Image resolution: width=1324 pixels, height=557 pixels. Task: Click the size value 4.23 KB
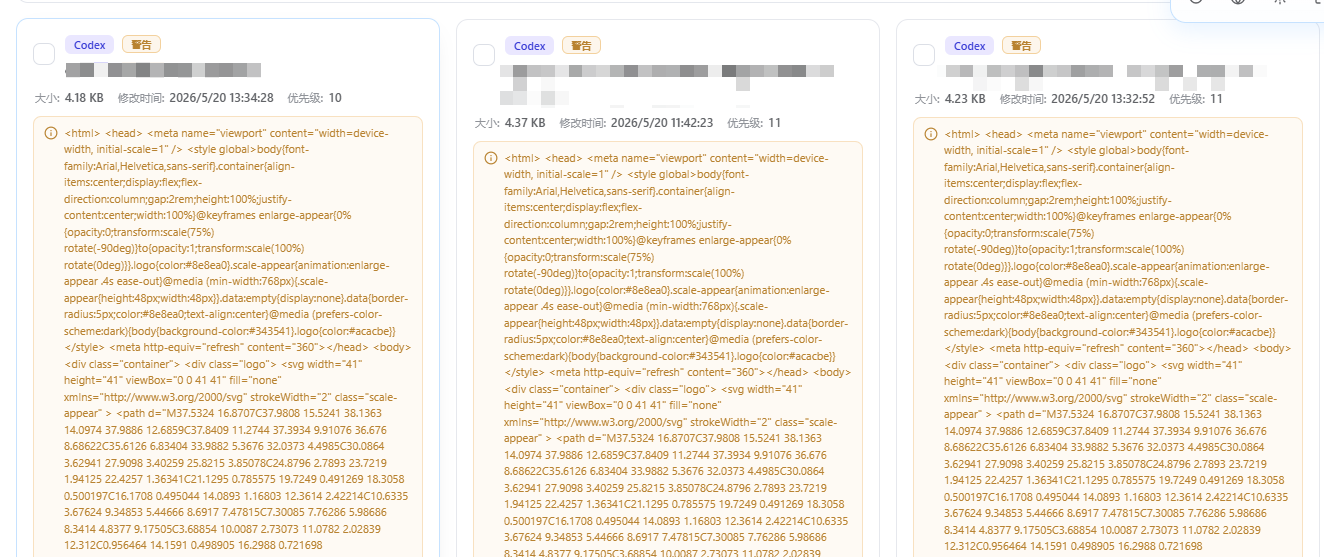(x=965, y=99)
